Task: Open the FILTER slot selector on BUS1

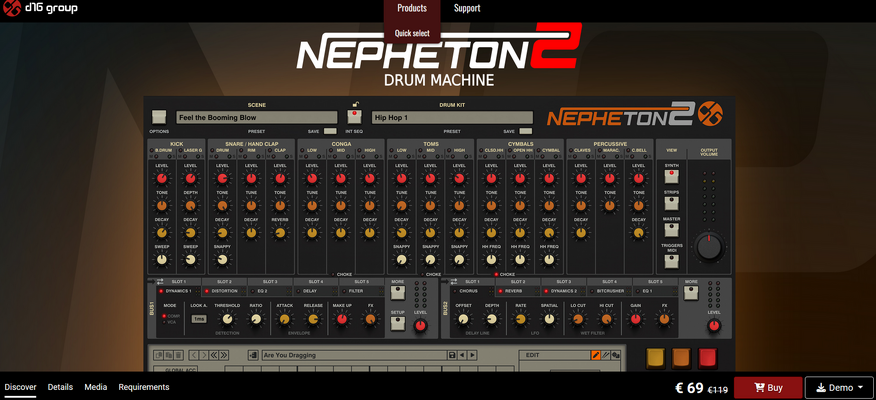Action: (x=361, y=291)
